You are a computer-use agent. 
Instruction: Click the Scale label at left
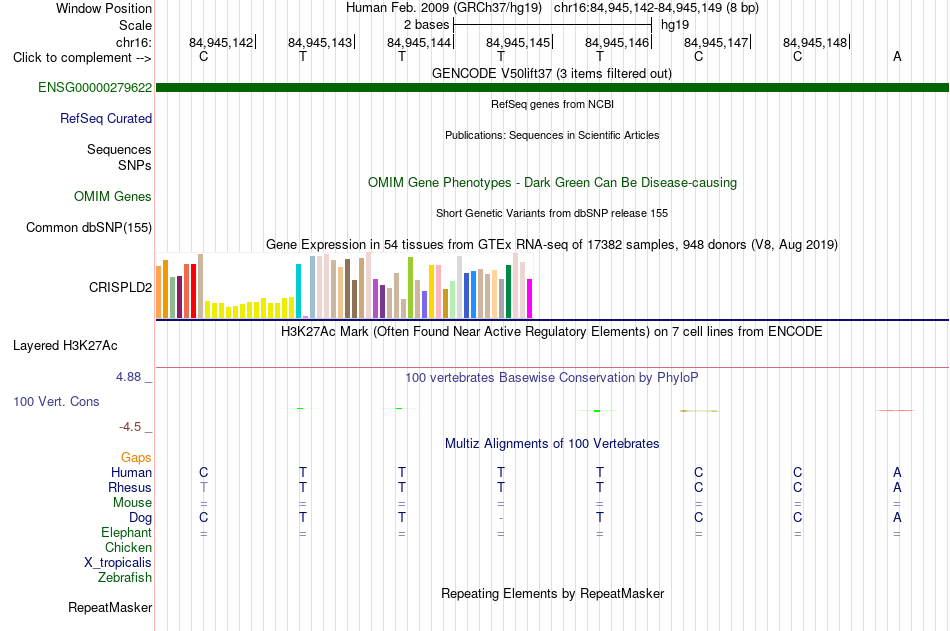(x=135, y=25)
